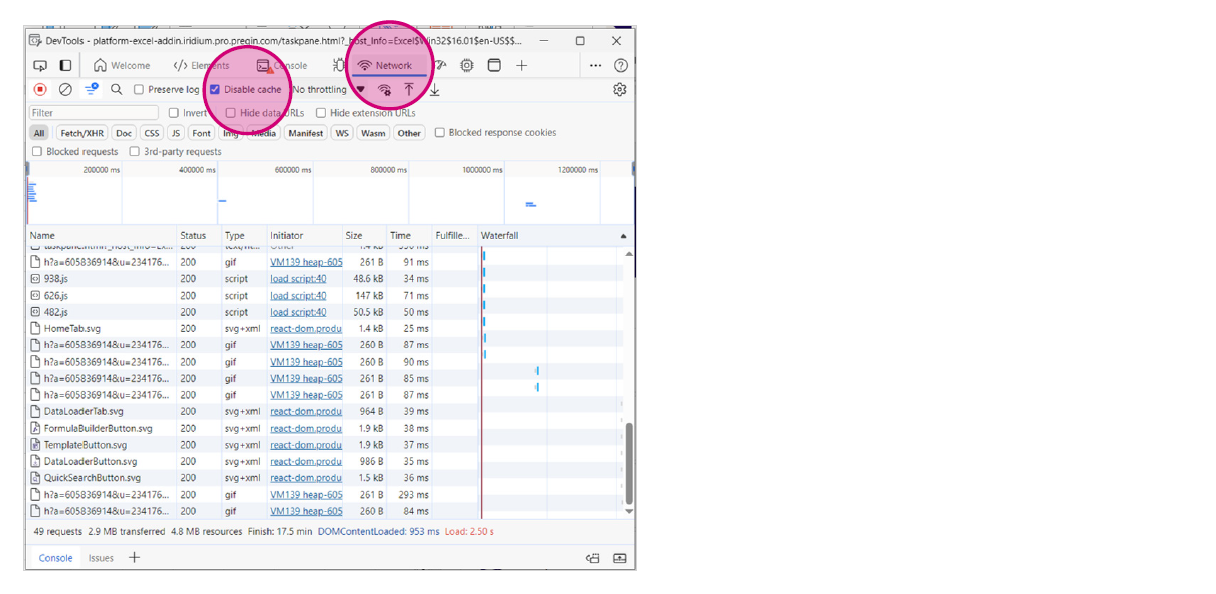
Task: Click the scrollbar down arrow of request list
Action: tap(629, 511)
